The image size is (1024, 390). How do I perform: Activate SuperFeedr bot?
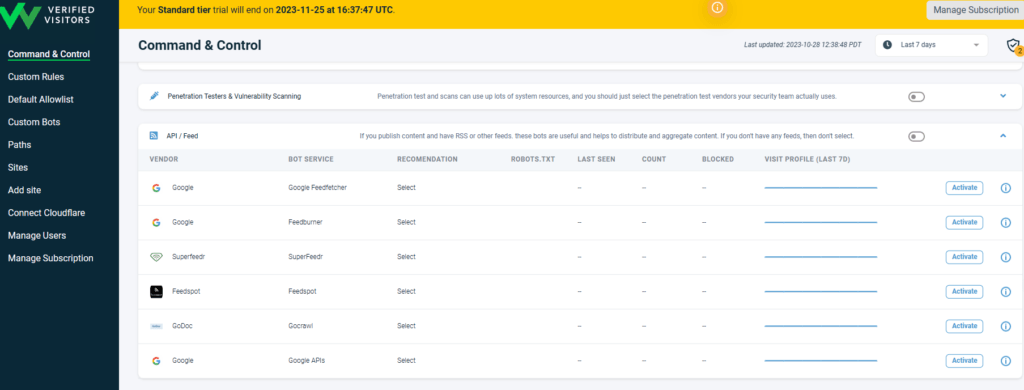[964, 257]
